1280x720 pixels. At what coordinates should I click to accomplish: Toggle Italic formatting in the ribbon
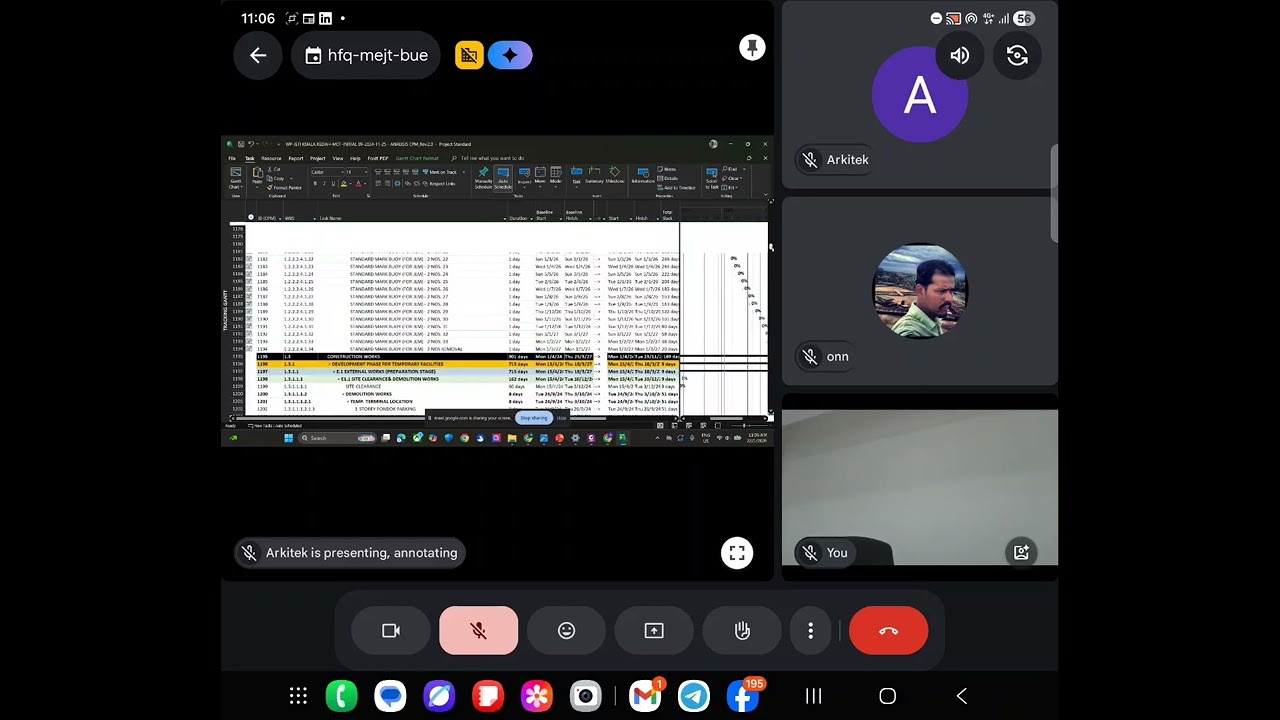point(324,184)
